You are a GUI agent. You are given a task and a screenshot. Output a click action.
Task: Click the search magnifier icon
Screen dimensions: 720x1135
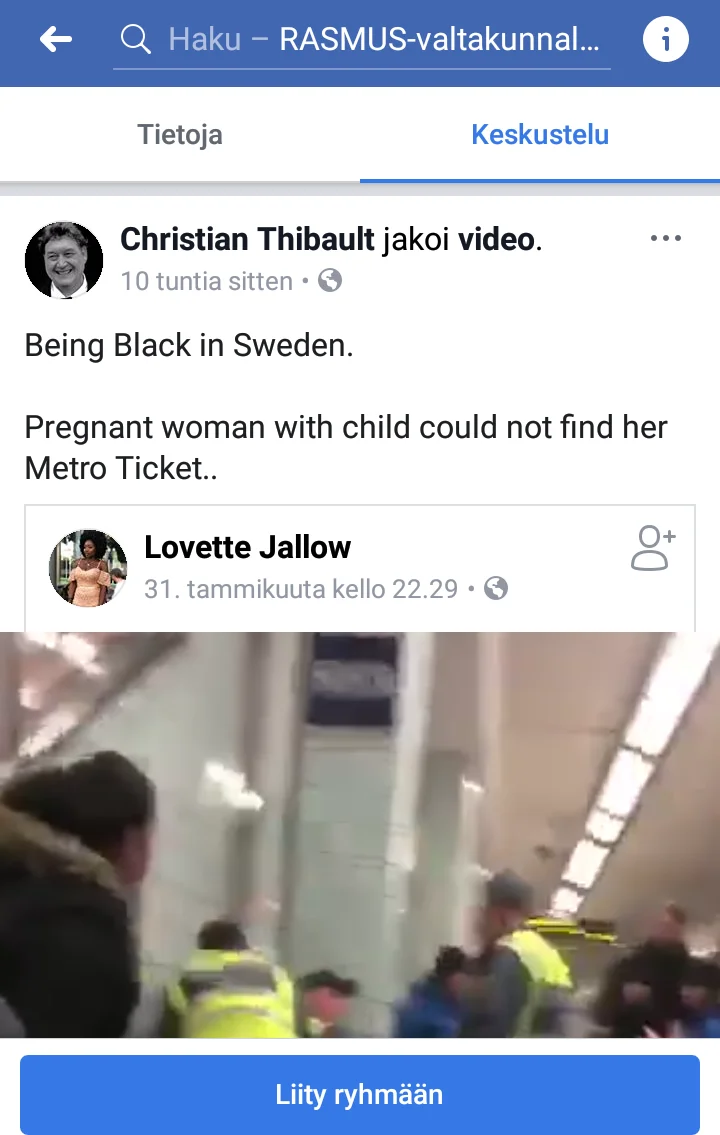pos(135,39)
